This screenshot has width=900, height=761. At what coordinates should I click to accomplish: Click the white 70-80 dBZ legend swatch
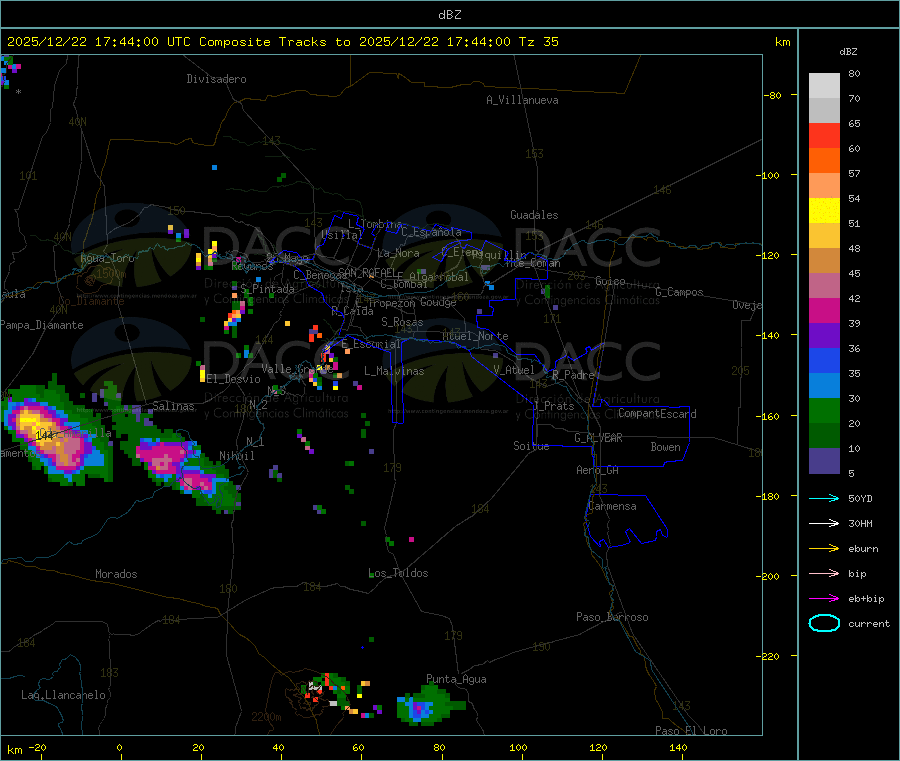824,86
